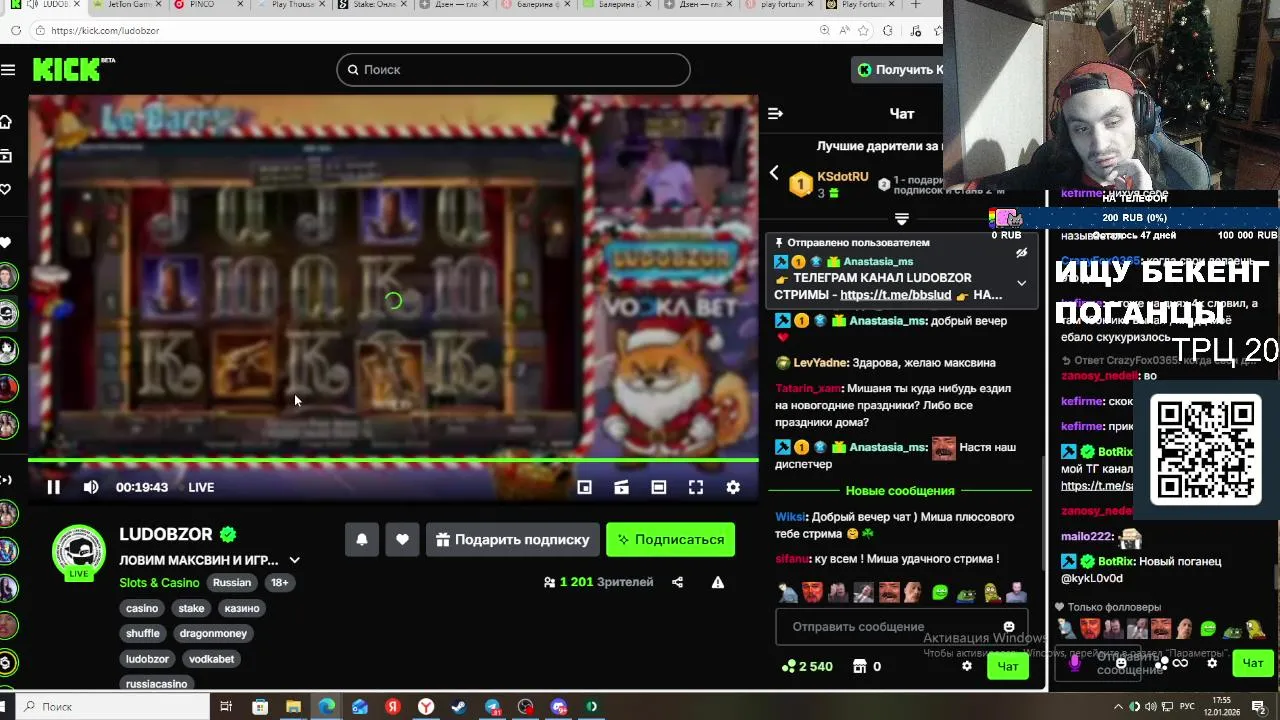Enable picture-in-picture mini player

[584, 487]
